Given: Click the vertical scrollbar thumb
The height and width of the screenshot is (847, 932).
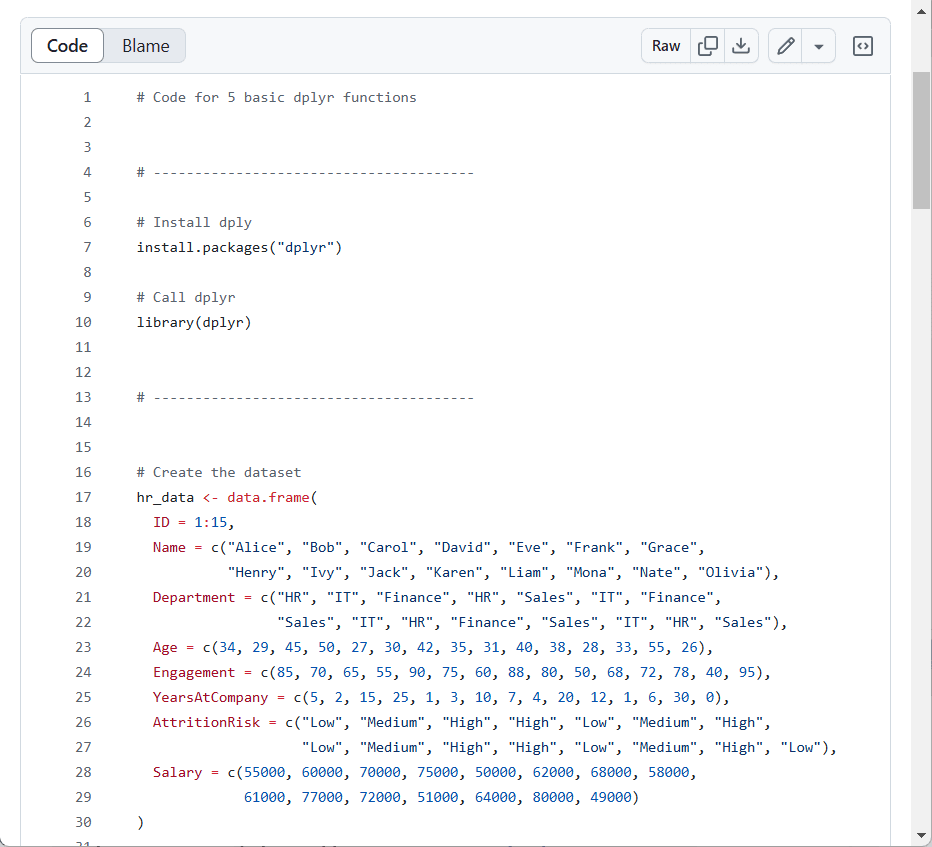Looking at the screenshot, I should pos(921,140).
